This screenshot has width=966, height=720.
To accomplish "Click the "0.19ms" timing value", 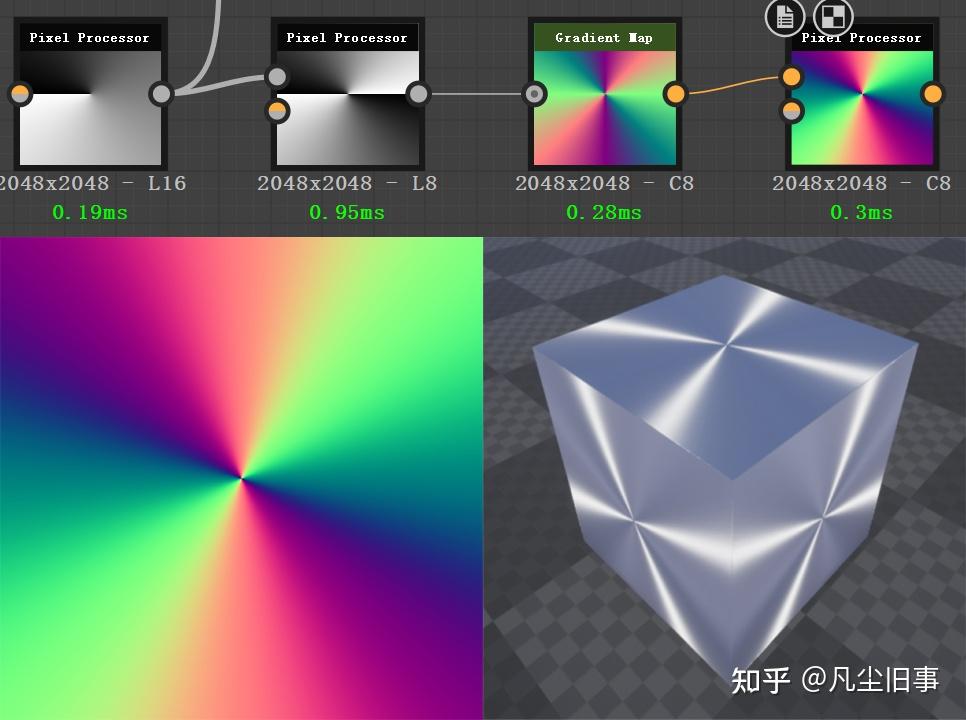I will click(x=90, y=212).
